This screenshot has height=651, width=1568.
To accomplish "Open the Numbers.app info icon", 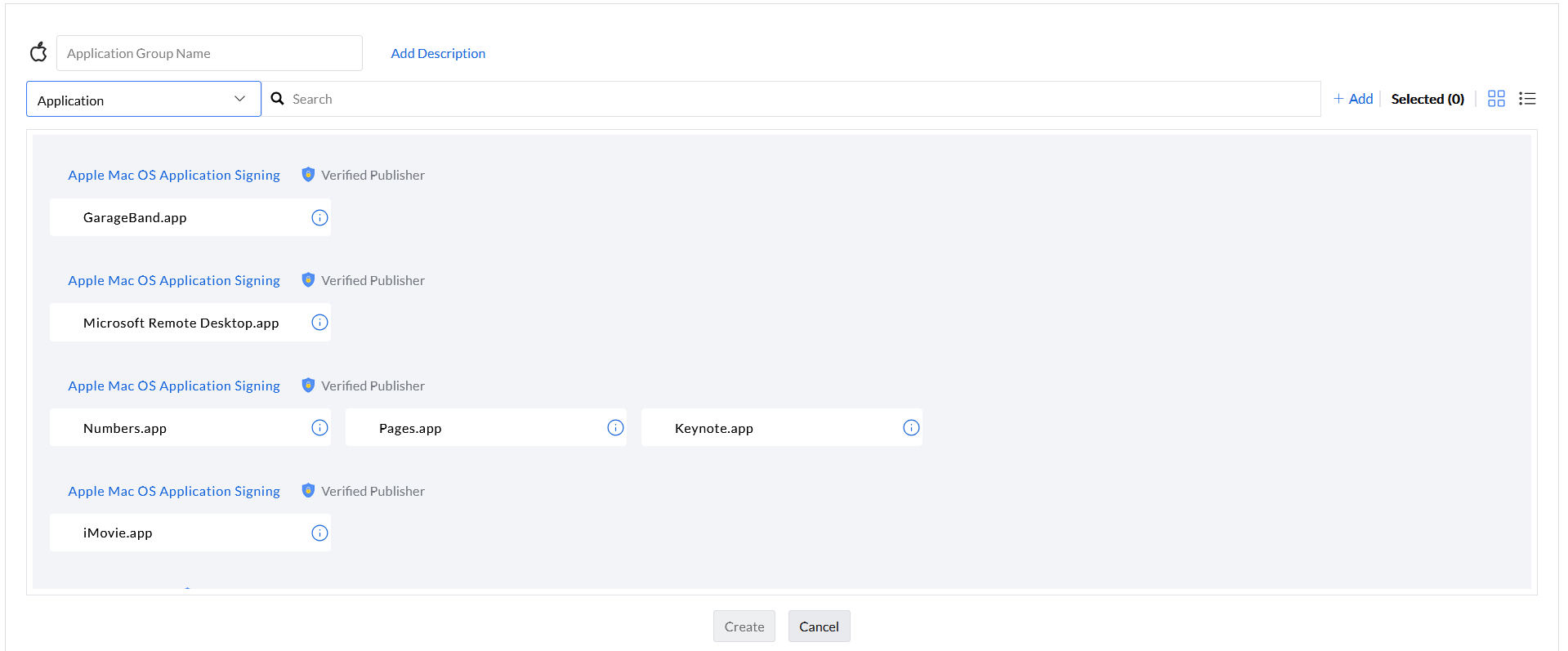I will point(319,428).
